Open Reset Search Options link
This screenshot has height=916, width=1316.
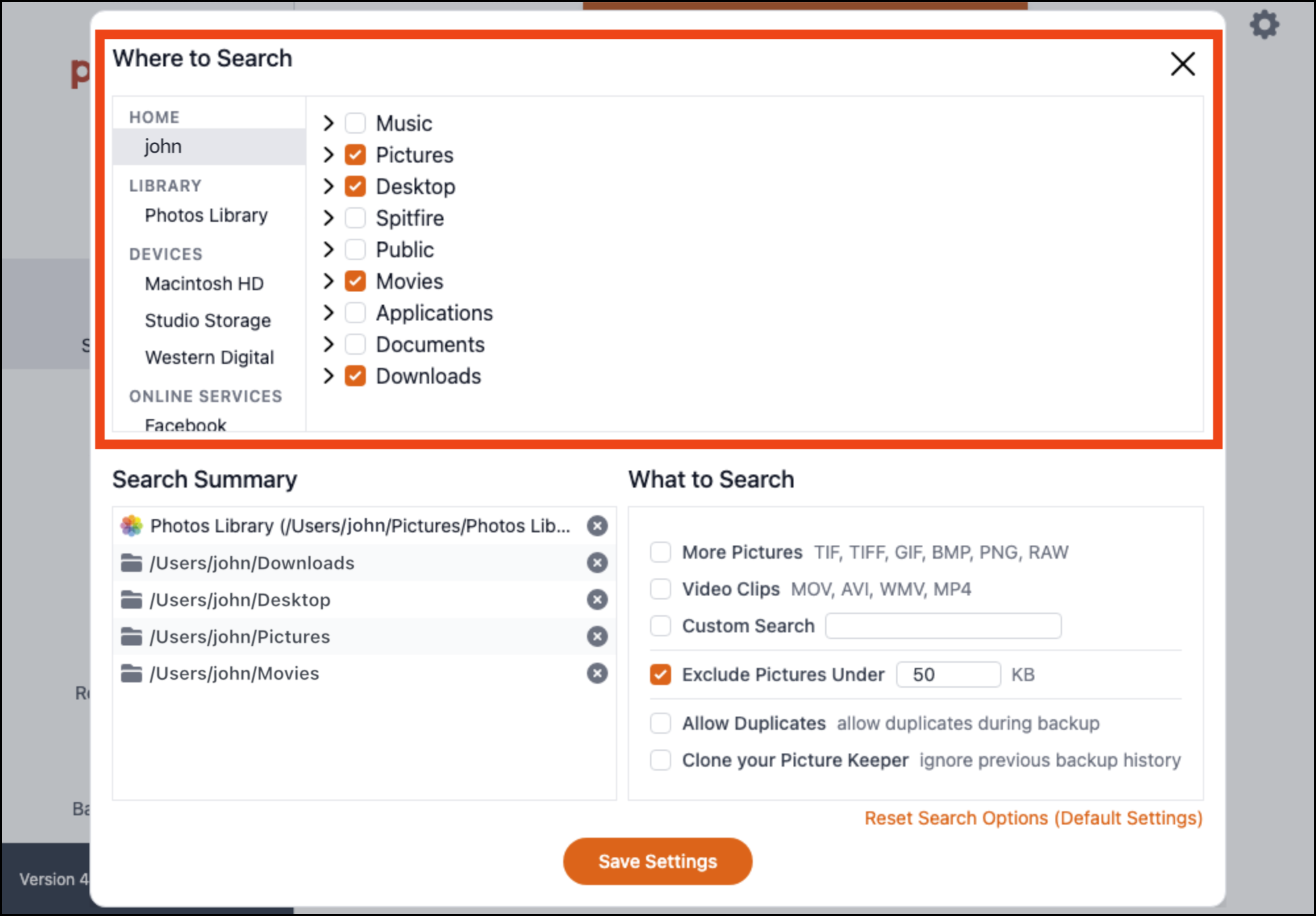(1032, 818)
